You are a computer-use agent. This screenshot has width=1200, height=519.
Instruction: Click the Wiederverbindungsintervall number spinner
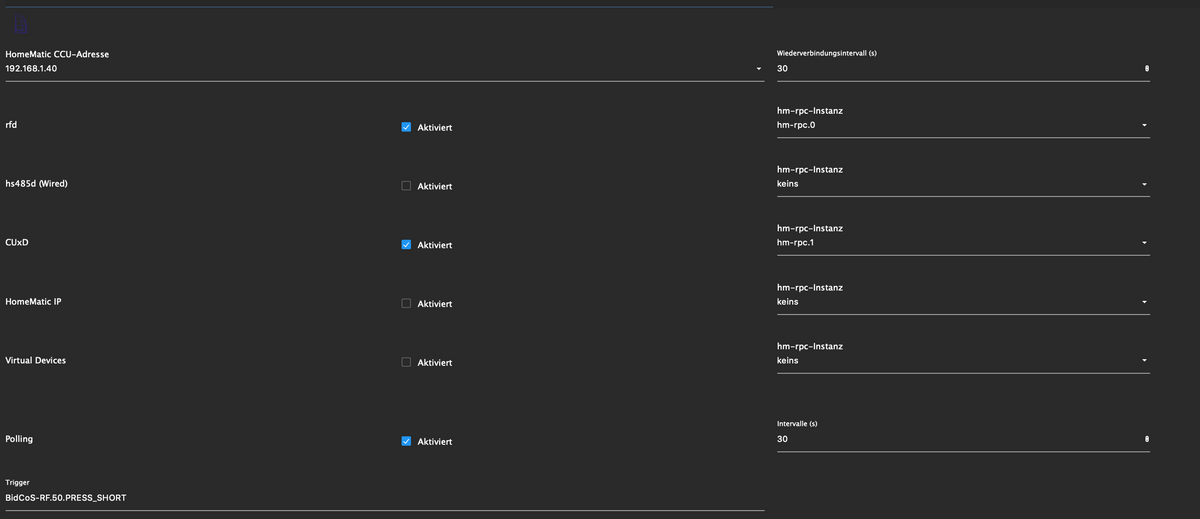coord(1146,69)
